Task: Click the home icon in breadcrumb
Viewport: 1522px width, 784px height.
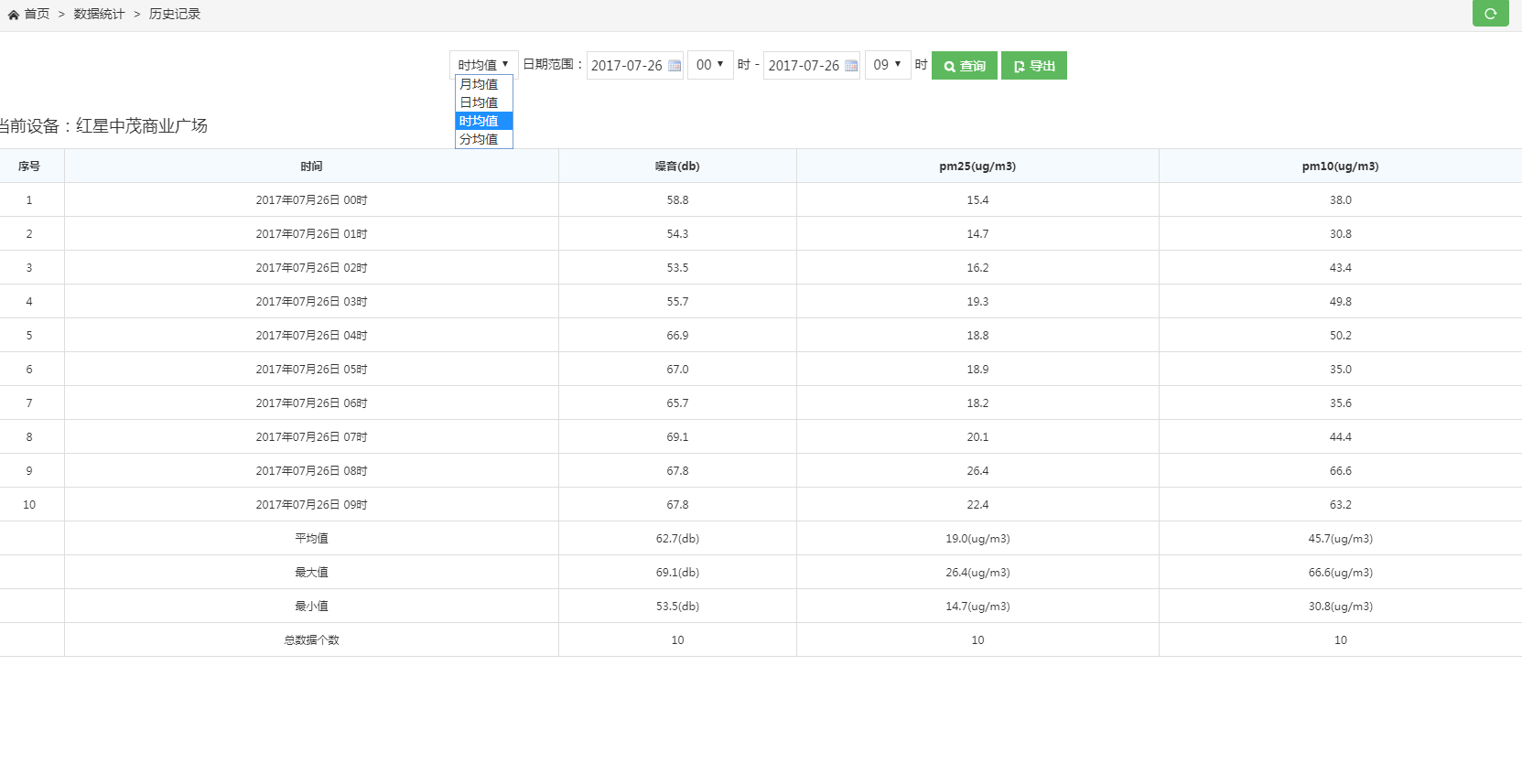Action: pos(14,15)
